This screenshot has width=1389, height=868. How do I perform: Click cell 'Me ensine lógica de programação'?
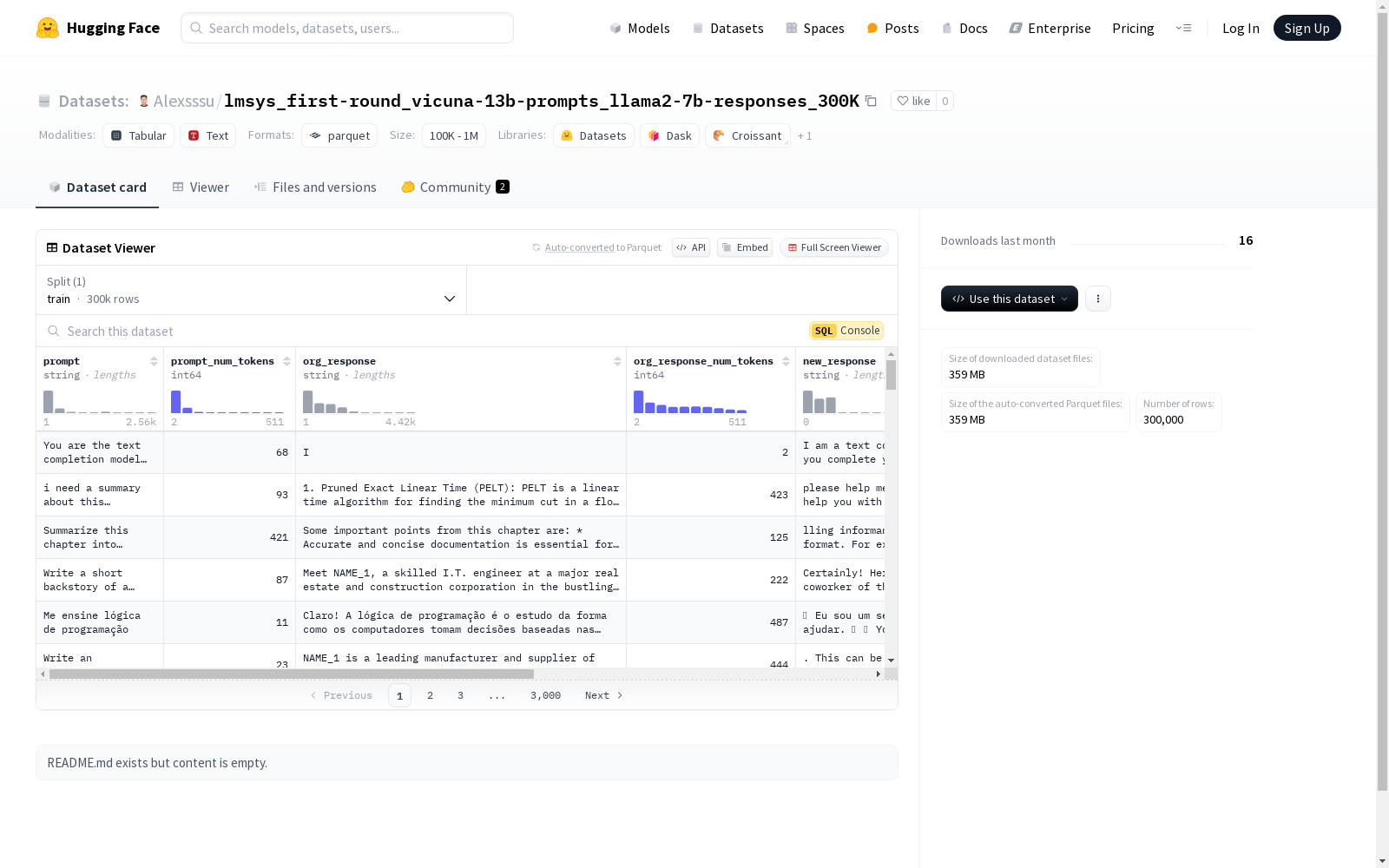[100, 622]
